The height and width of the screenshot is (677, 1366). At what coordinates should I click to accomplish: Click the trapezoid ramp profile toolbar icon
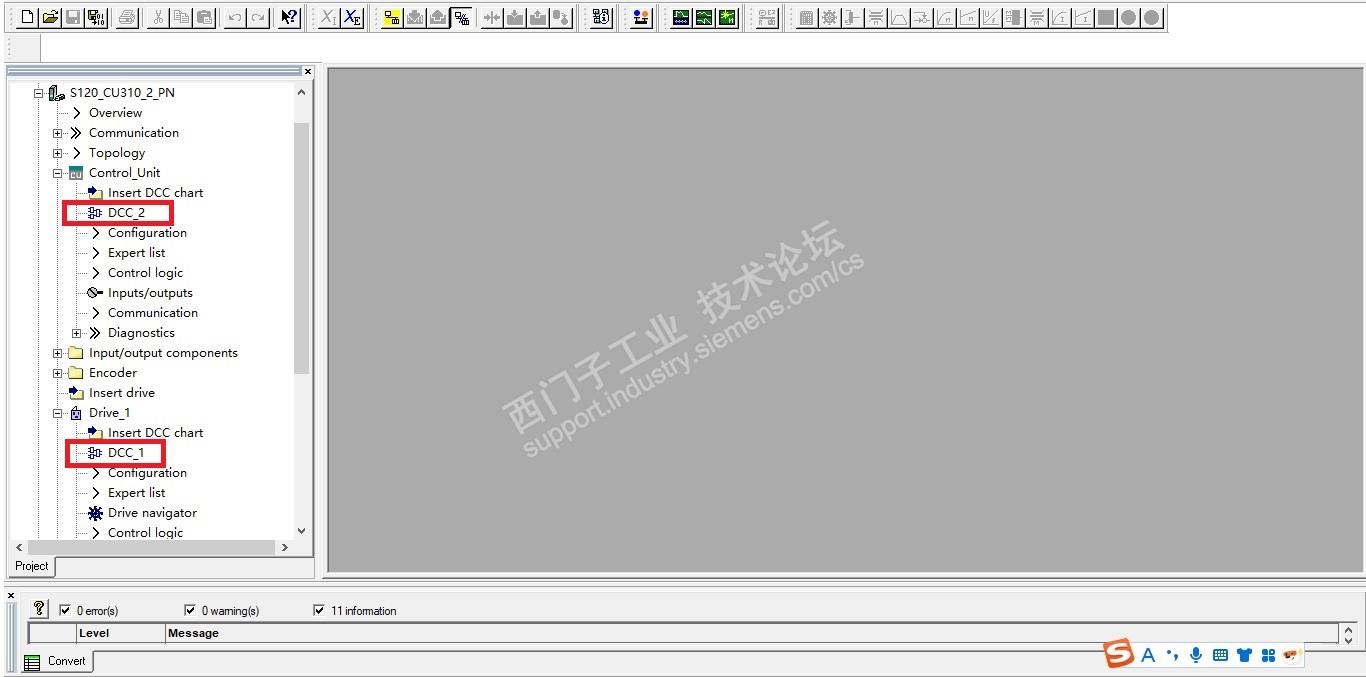click(x=898, y=17)
